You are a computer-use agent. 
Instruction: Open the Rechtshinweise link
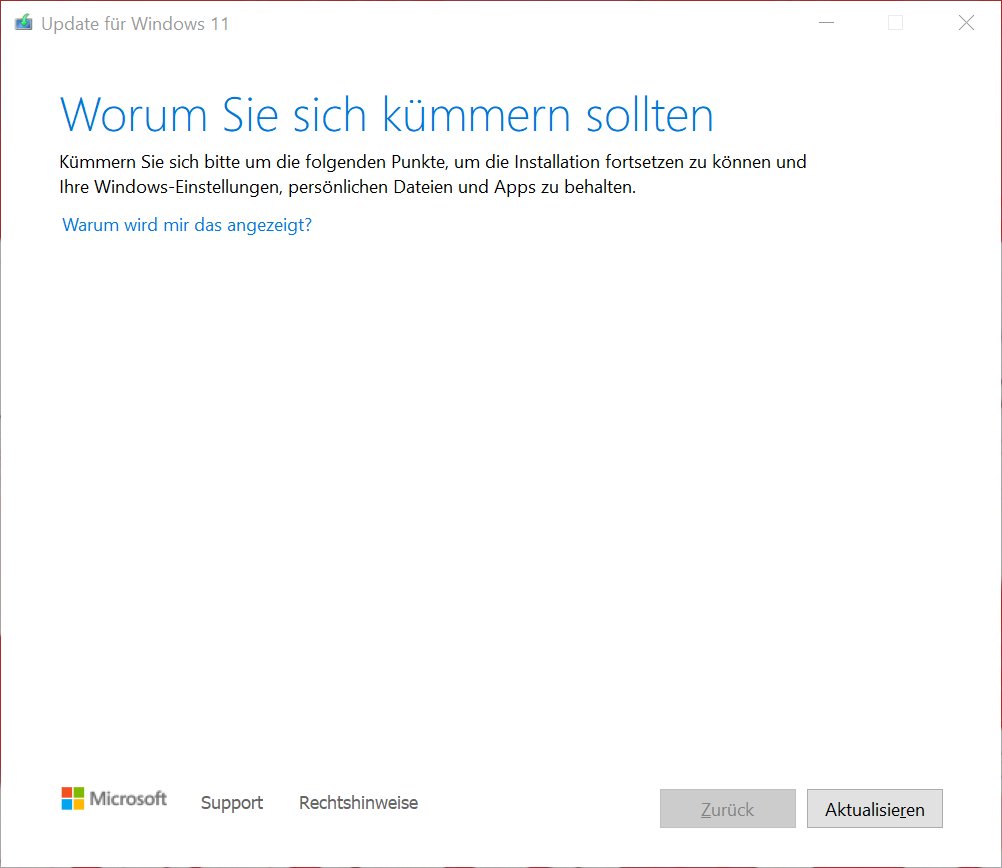tap(358, 803)
